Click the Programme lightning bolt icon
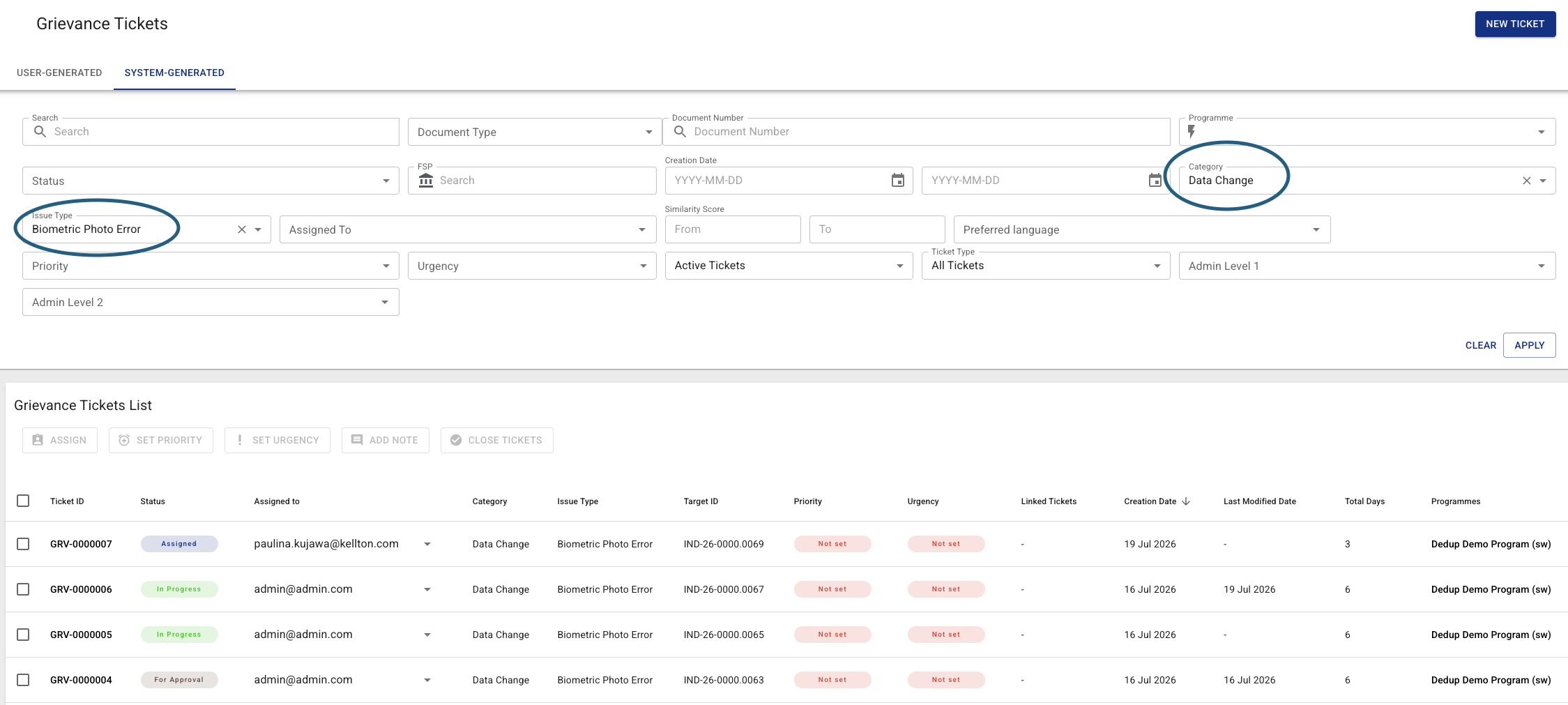1568x705 pixels. click(x=1192, y=132)
